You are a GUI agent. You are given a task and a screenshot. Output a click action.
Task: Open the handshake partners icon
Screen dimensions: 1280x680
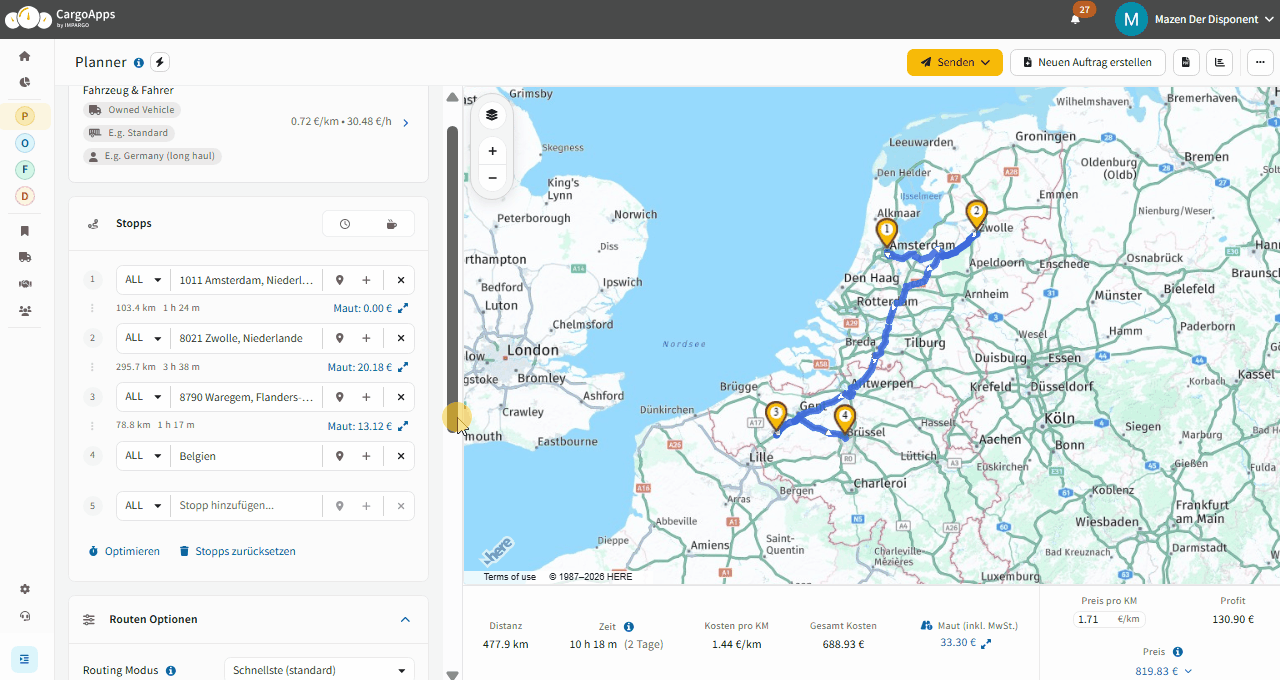click(25, 284)
